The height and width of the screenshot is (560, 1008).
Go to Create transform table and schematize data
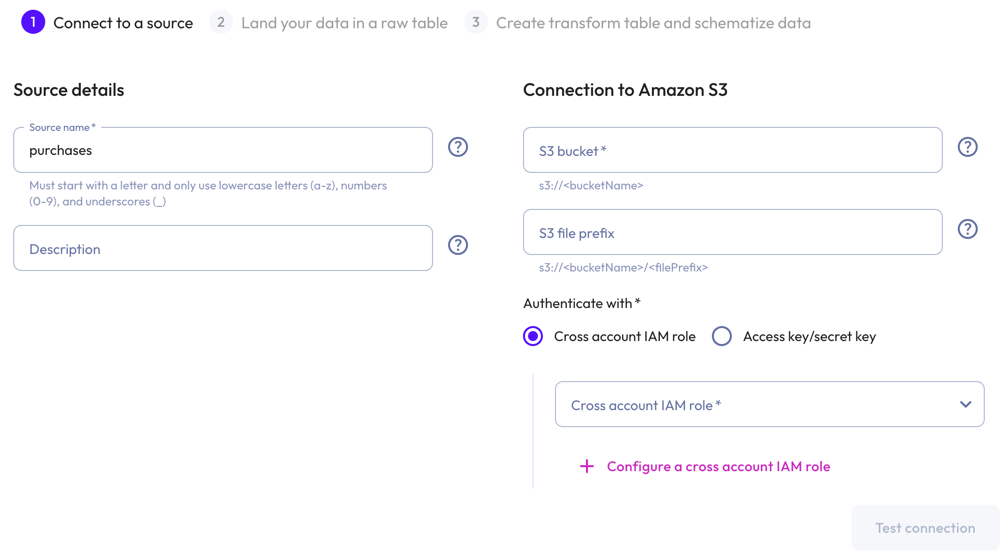(x=653, y=23)
